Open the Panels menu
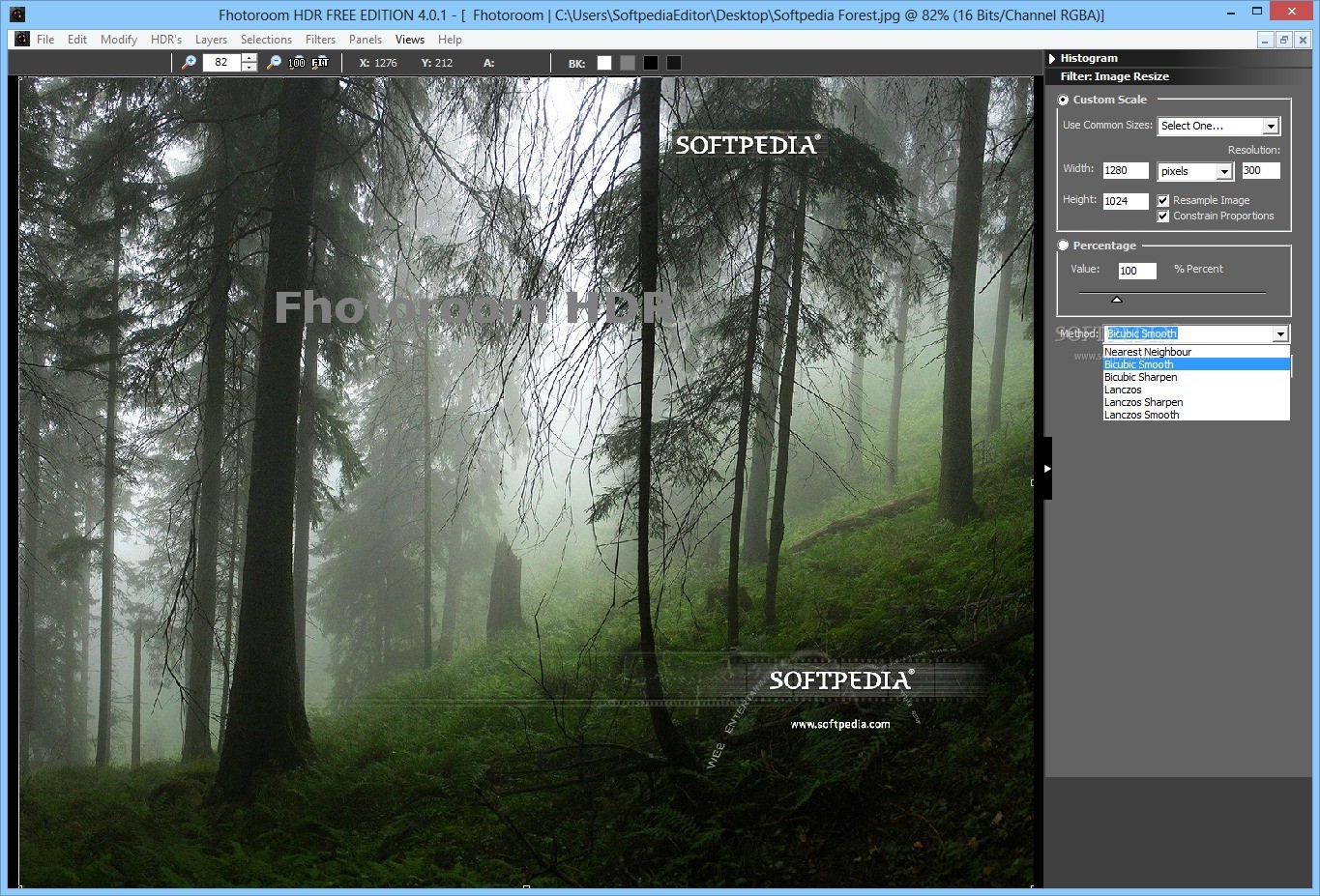This screenshot has height=896, width=1320. click(366, 40)
